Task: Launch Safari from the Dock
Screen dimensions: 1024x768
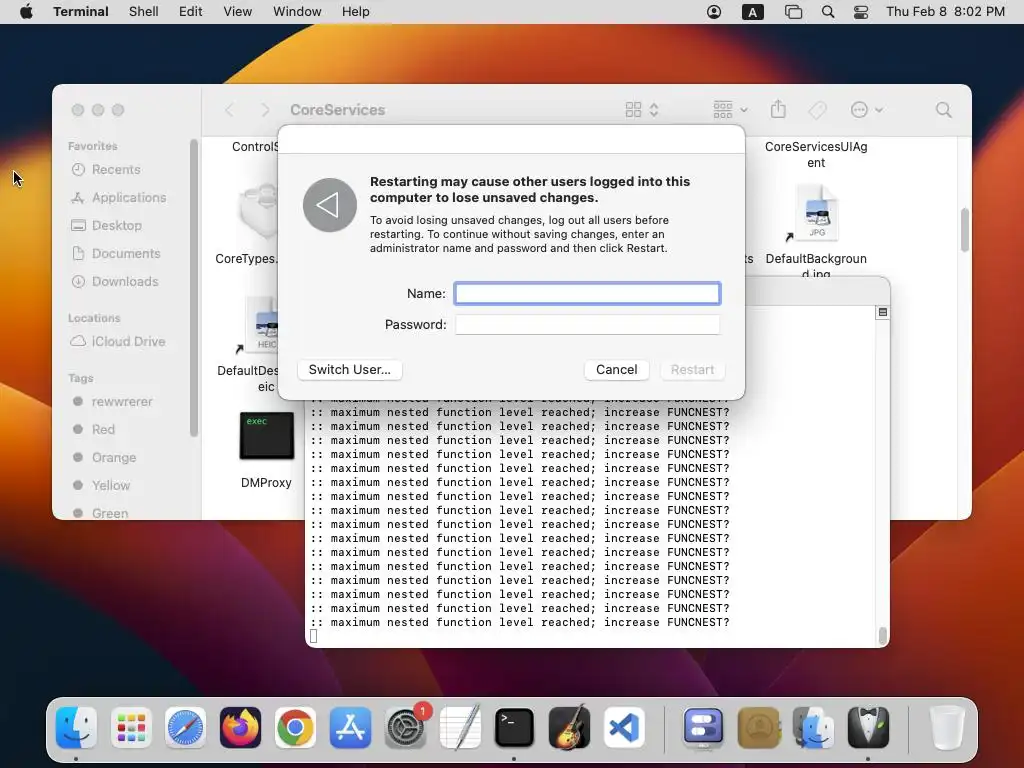Action: click(x=185, y=728)
